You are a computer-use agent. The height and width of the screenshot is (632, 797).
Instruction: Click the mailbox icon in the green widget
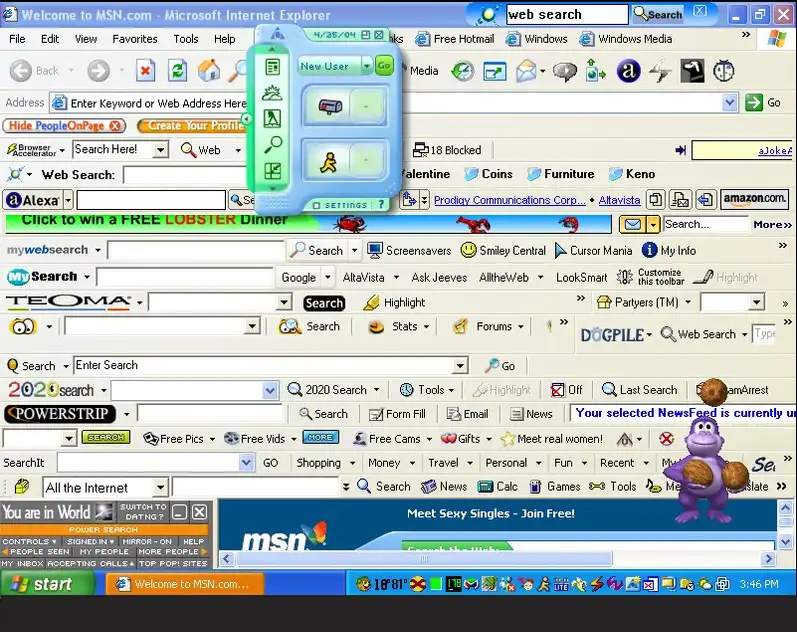click(330, 106)
